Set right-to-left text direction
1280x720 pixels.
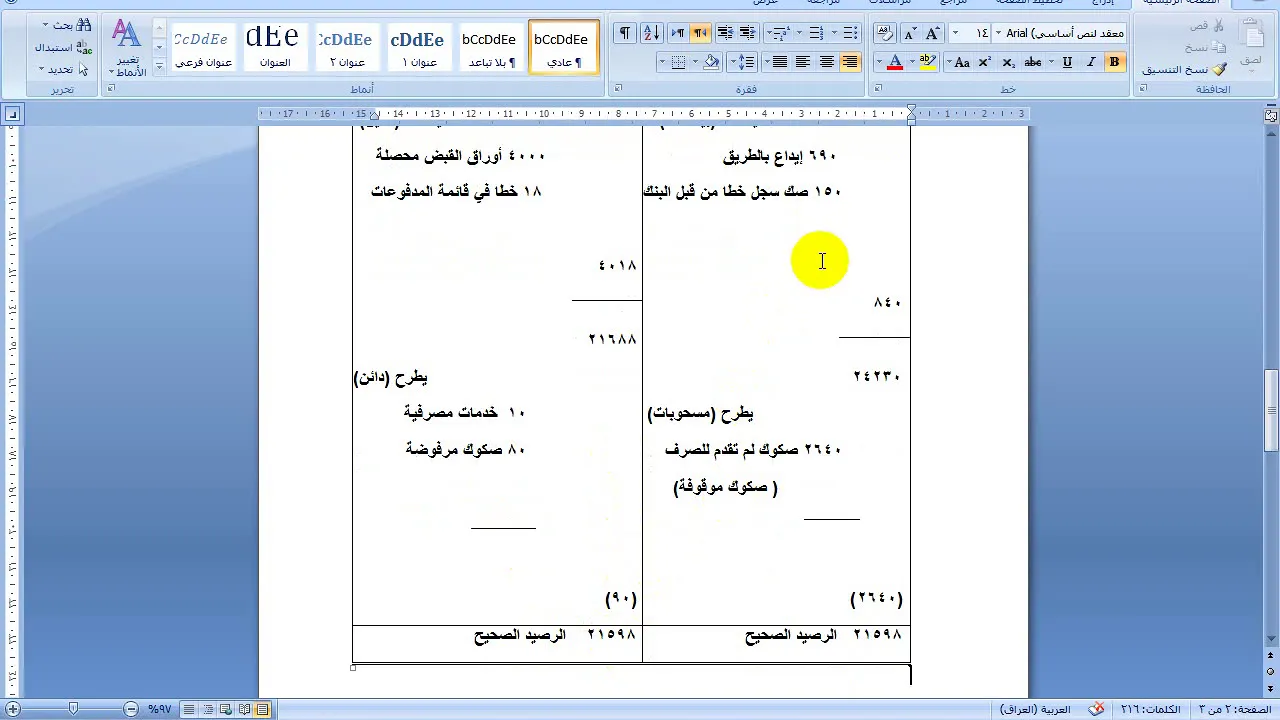(700, 33)
